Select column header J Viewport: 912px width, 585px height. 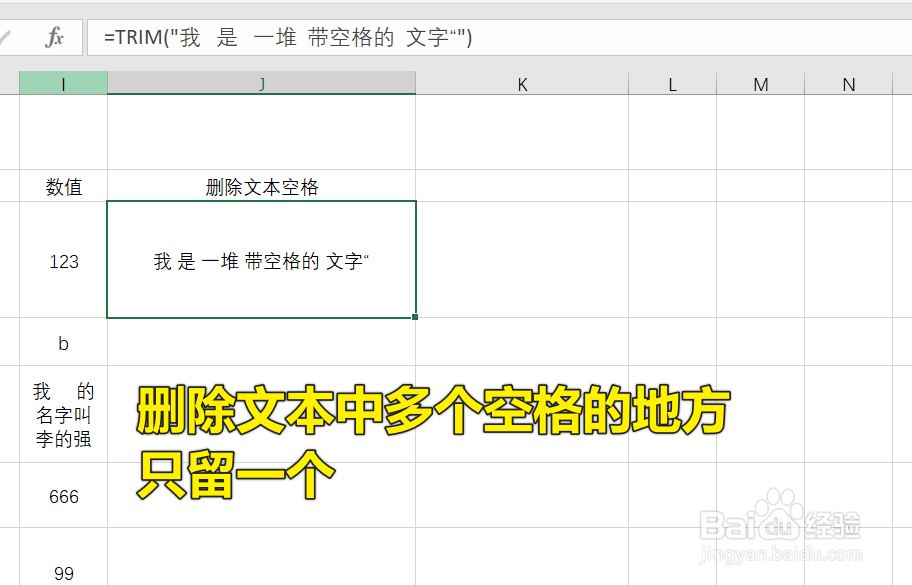click(x=260, y=84)
